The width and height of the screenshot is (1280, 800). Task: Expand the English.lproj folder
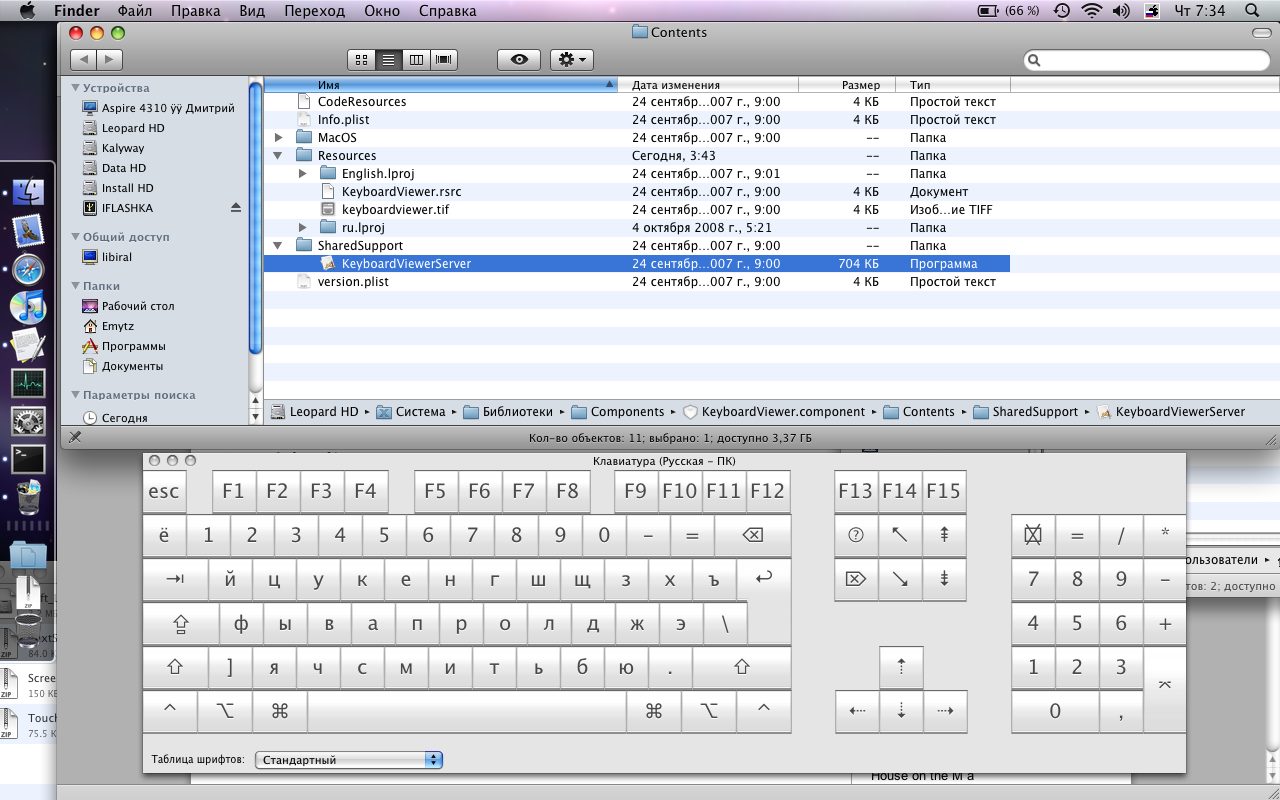coord(303,174)
